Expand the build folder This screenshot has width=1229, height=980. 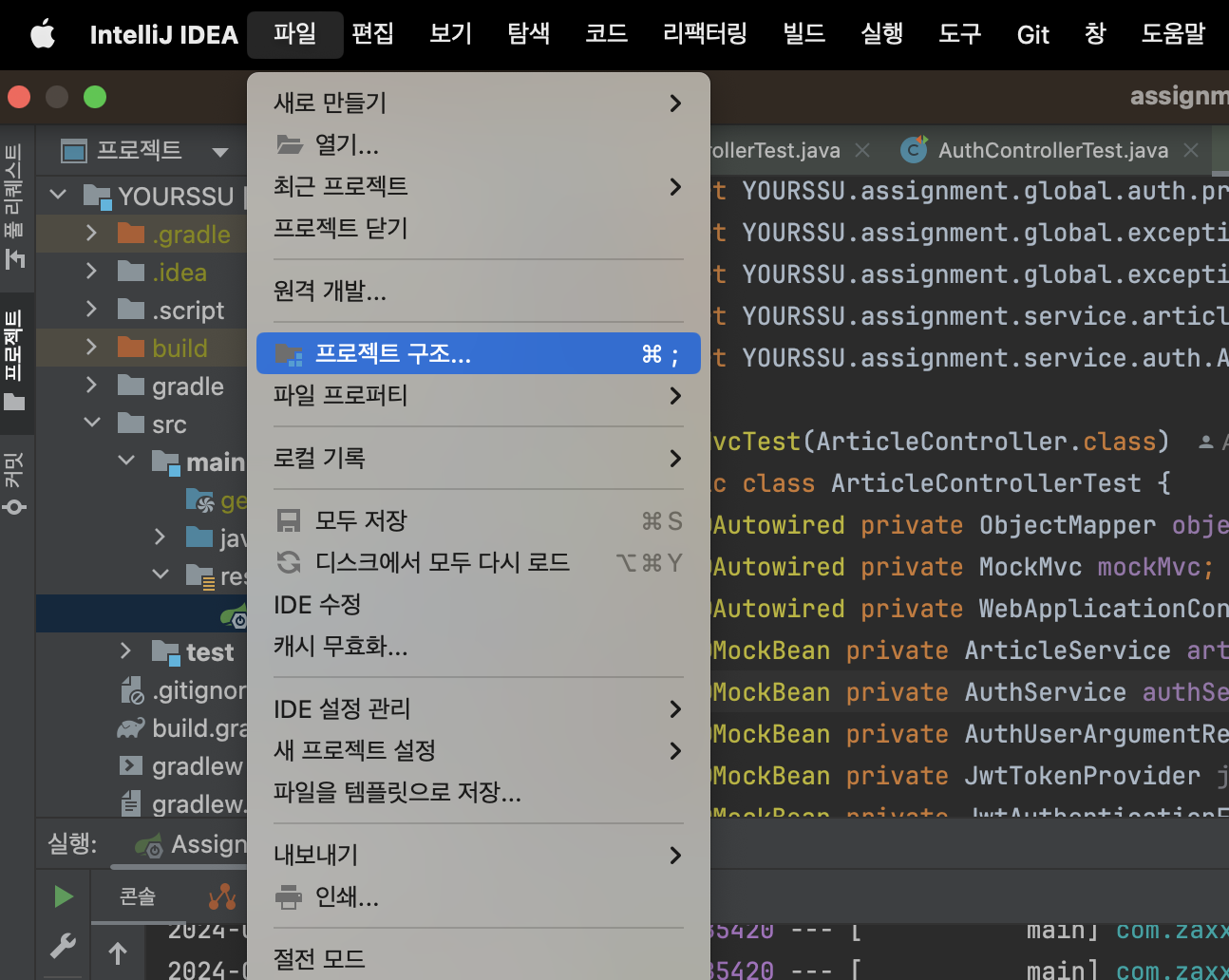91,348
